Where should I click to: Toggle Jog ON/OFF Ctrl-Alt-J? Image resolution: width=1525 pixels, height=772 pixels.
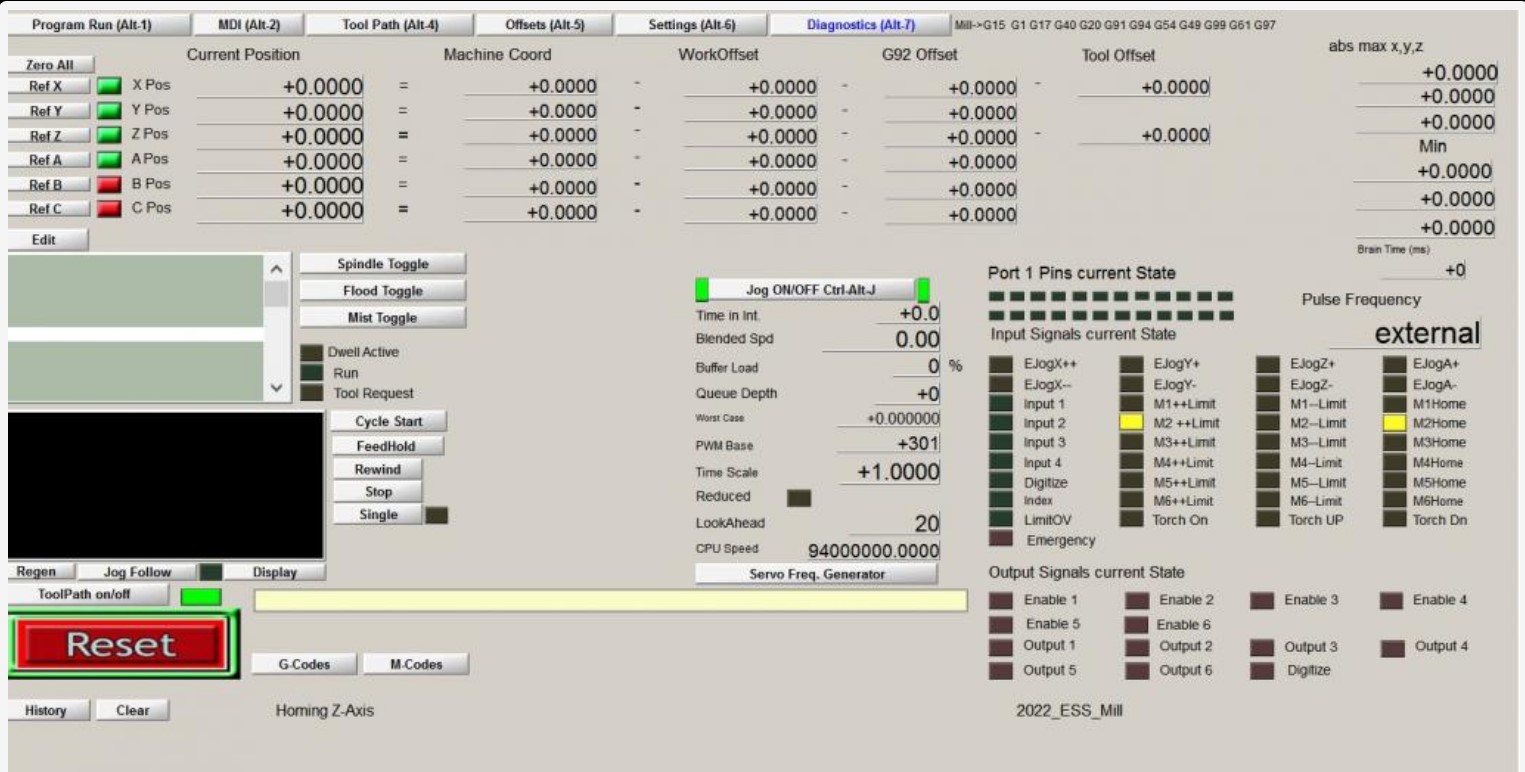click(x=812, y=290)
